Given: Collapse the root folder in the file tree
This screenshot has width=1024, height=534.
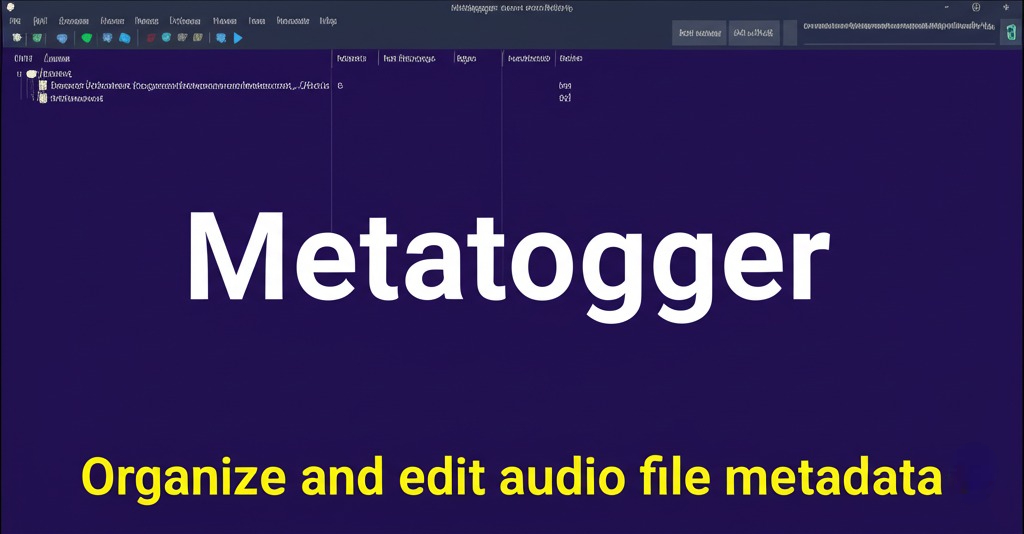Looking at the screenshot, I should [x=19, y=74].
